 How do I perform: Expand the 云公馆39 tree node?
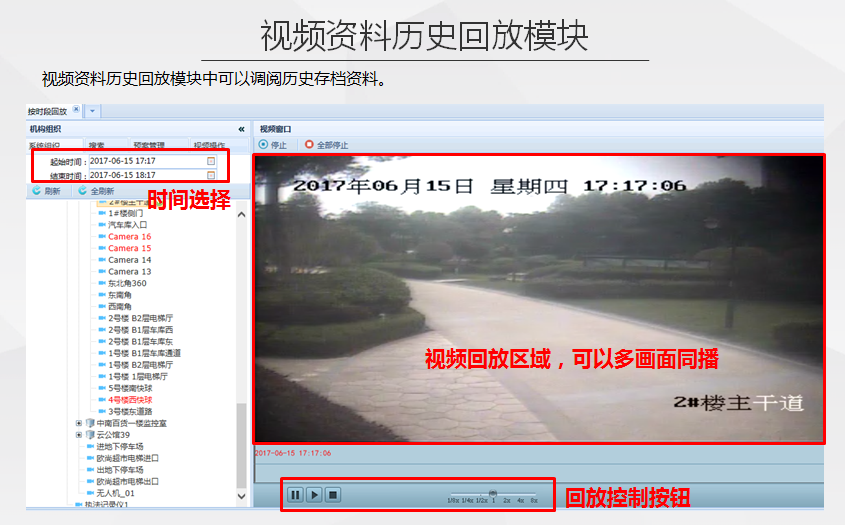(x=79, y=435)
